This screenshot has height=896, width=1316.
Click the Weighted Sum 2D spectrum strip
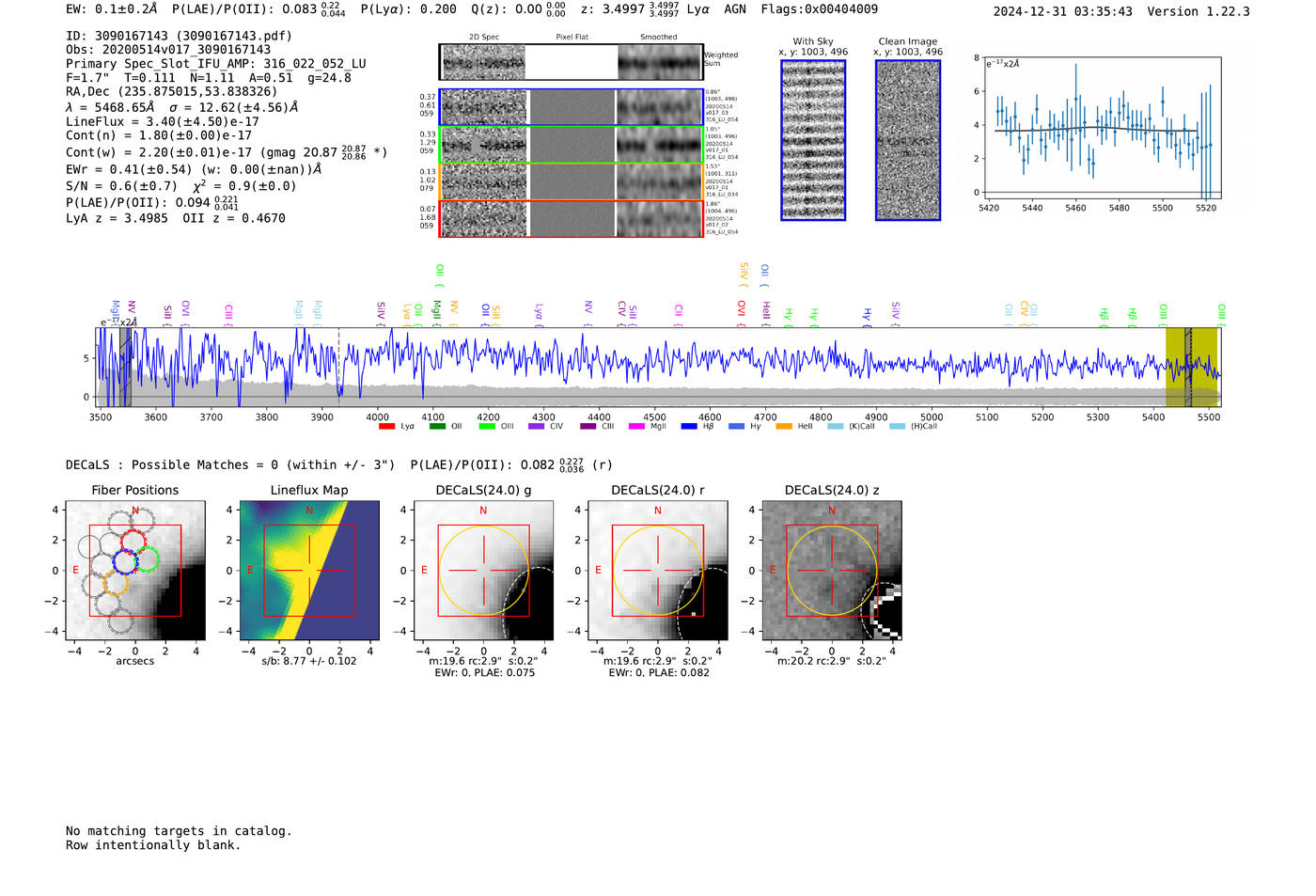coord(572,62)
